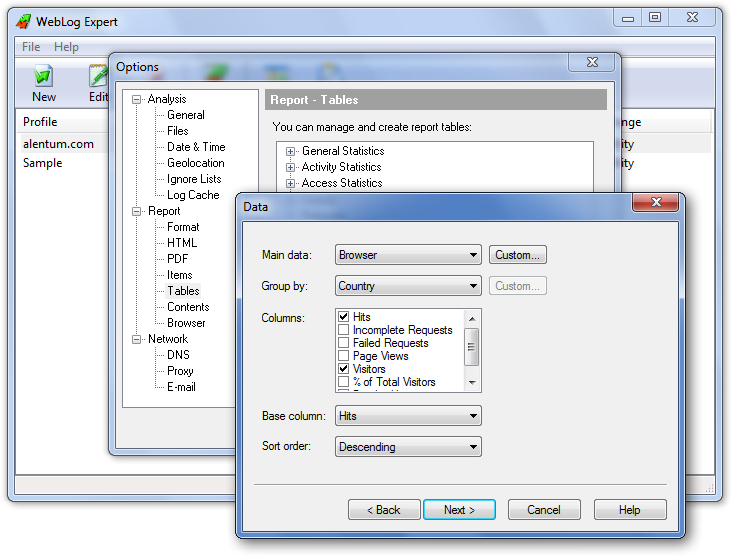Select the Sample profile row
This screenshot has height=556, width=732.
[42, 163]
